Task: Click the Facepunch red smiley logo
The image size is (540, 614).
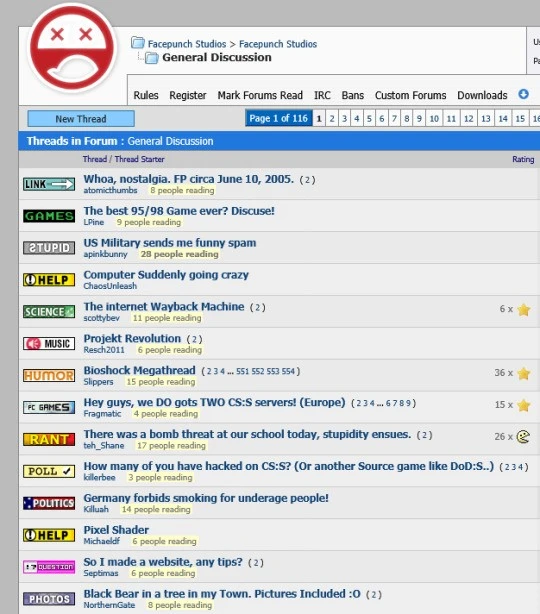Action: click(x=72, y=49)
